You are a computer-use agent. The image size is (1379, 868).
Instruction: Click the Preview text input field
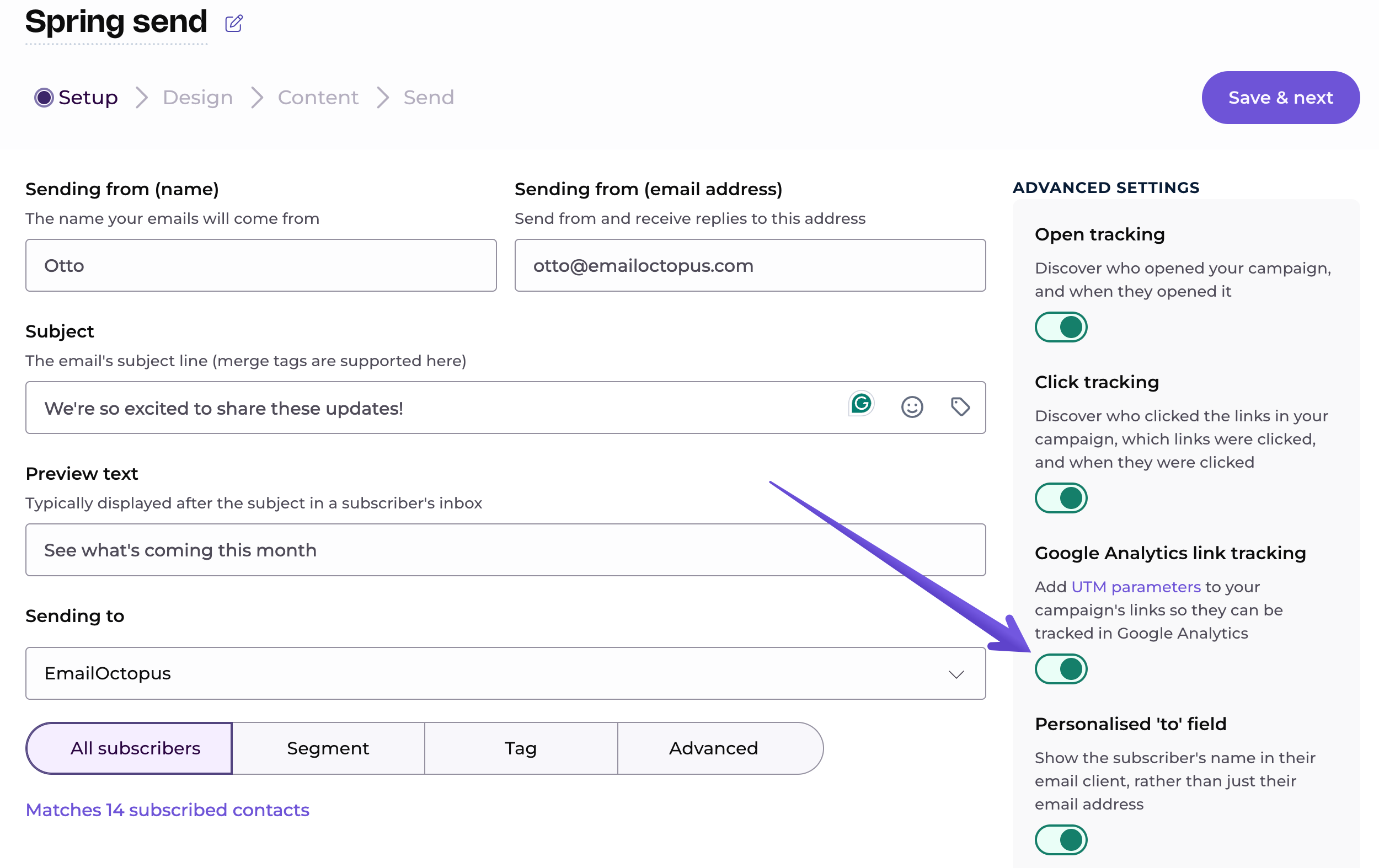tap(504, 550)
